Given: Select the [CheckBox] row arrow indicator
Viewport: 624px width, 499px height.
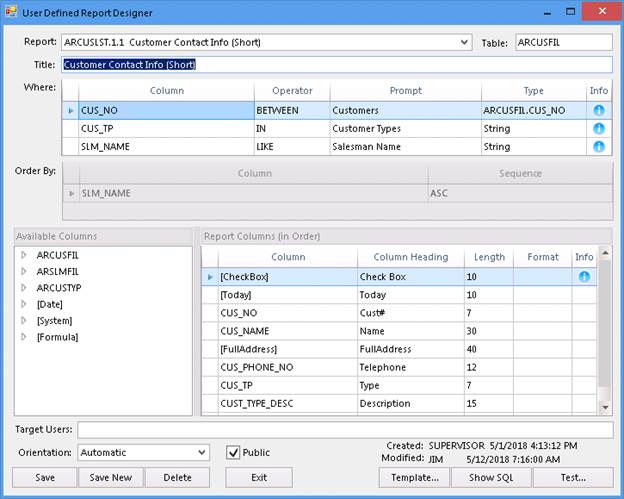Looking at the screenshot, I should [210, 277].
